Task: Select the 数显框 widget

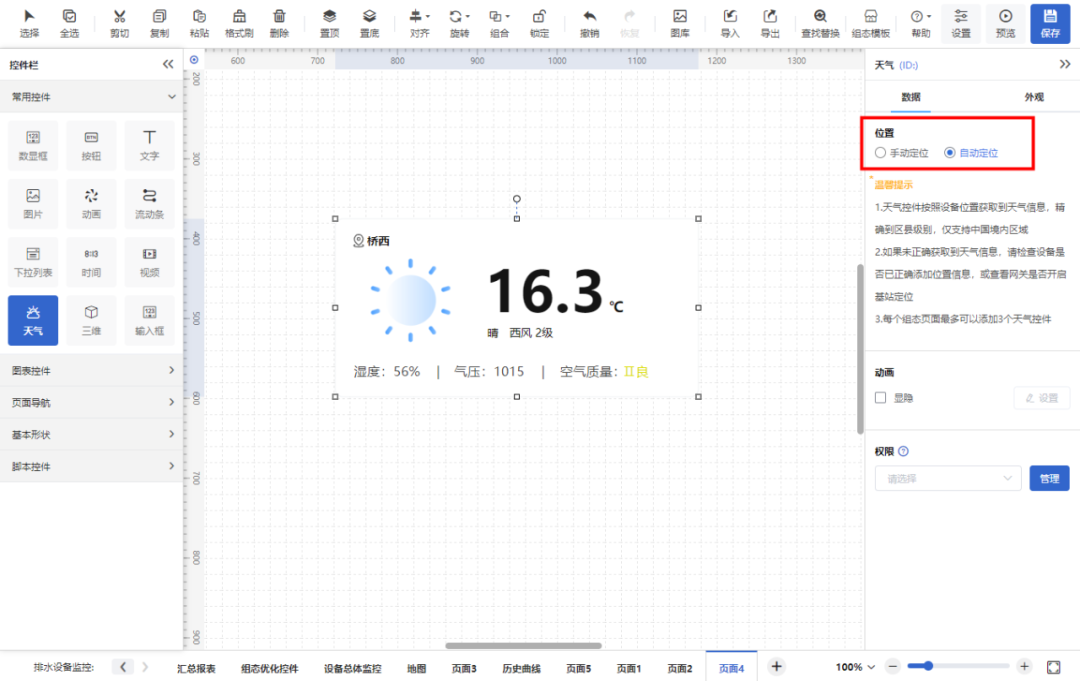Action: pyautogui.click(x=33, y=146)
